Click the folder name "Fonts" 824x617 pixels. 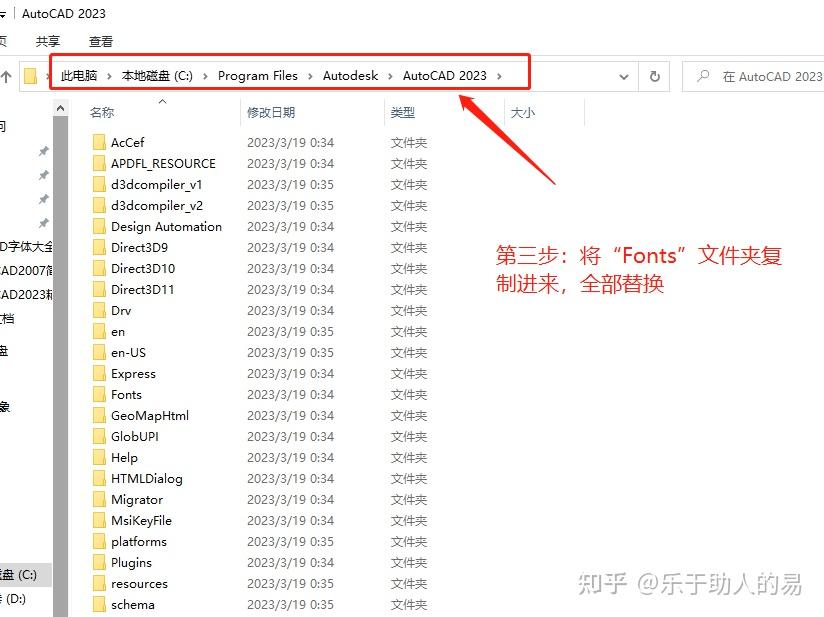(126, 395)
